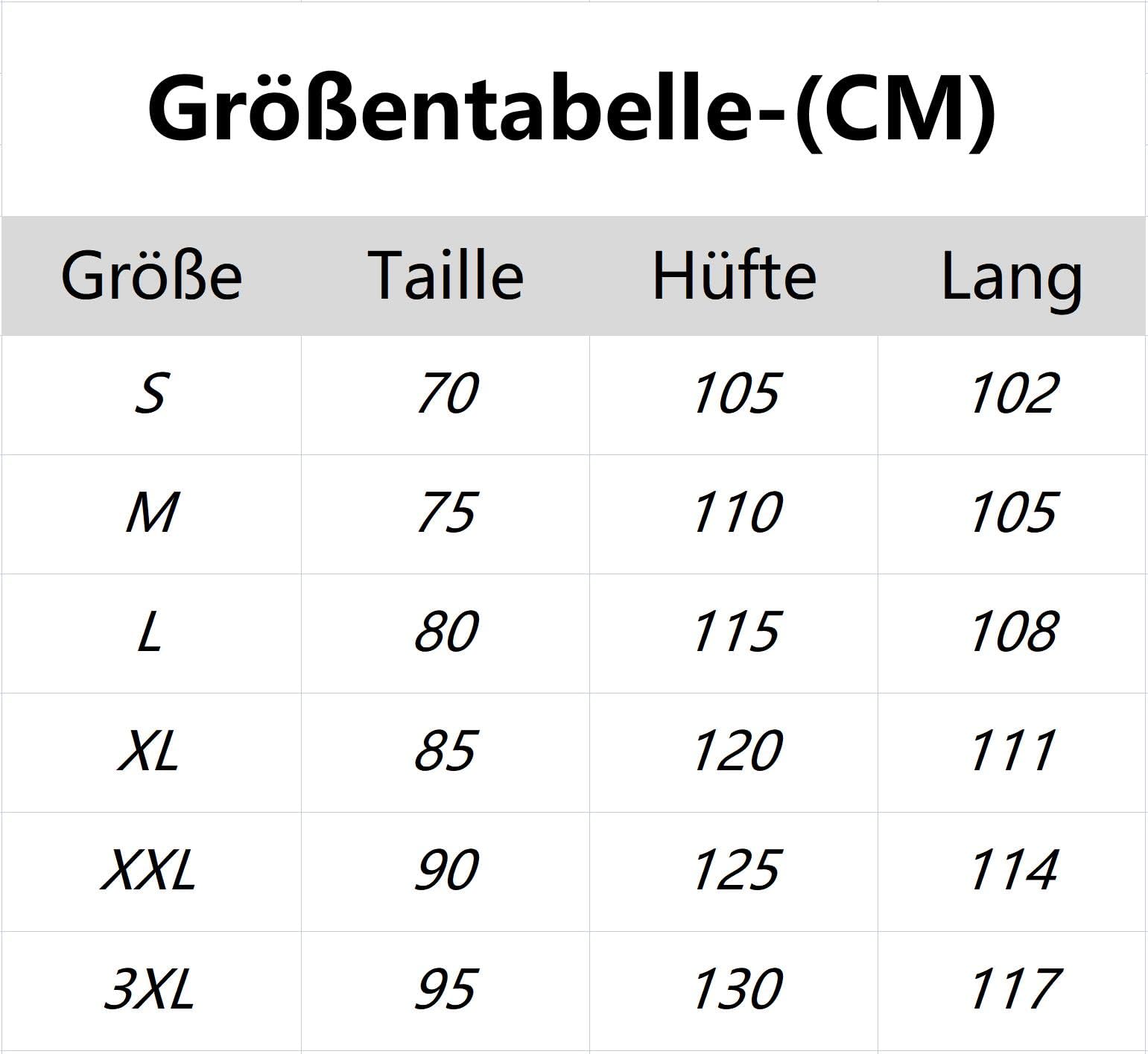This screenshot has height=1054, width=1148.
Task: Select Hüfte value 130 cell
Action: pos(734,991)
